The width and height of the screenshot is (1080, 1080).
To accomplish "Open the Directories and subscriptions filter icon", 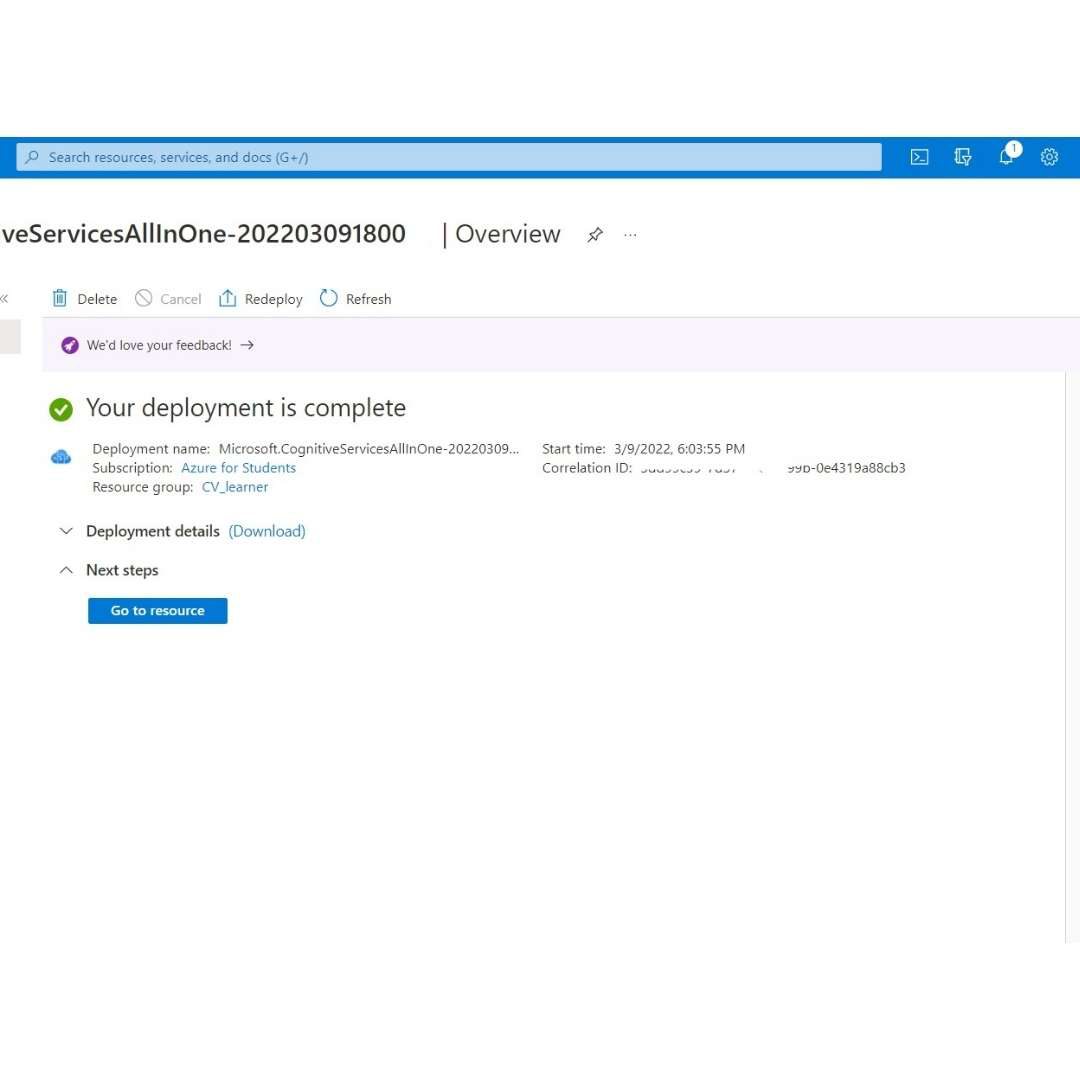I will [962, 157].
